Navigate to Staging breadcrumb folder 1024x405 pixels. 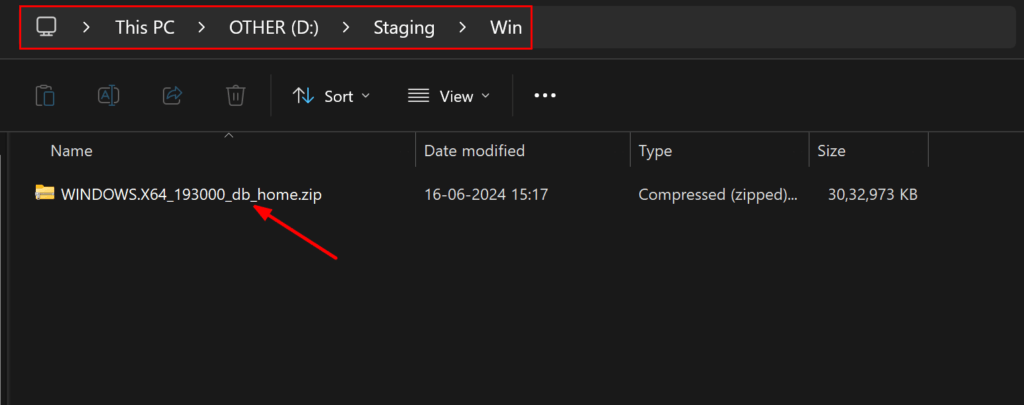404,27
